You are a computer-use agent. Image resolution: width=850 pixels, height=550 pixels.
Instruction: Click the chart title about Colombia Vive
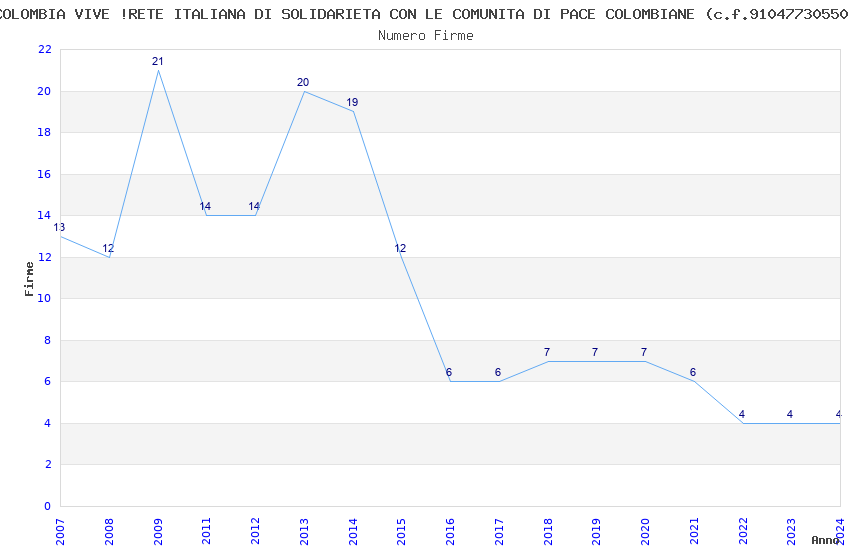pyautogui.click(x=425, y=14)
